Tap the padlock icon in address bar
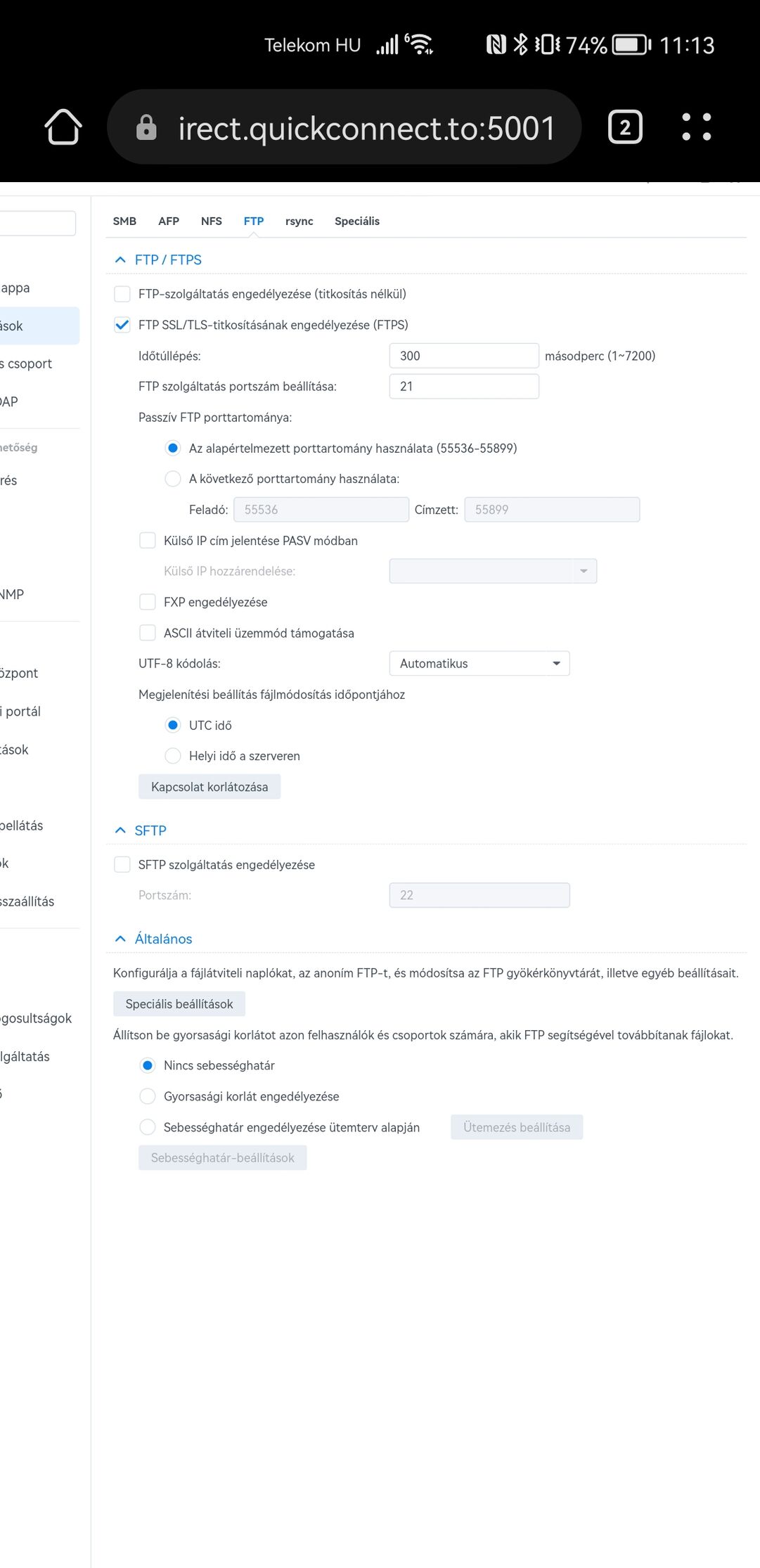The height and width of the screenshot is (1568, 760). (x=146, y=127)
